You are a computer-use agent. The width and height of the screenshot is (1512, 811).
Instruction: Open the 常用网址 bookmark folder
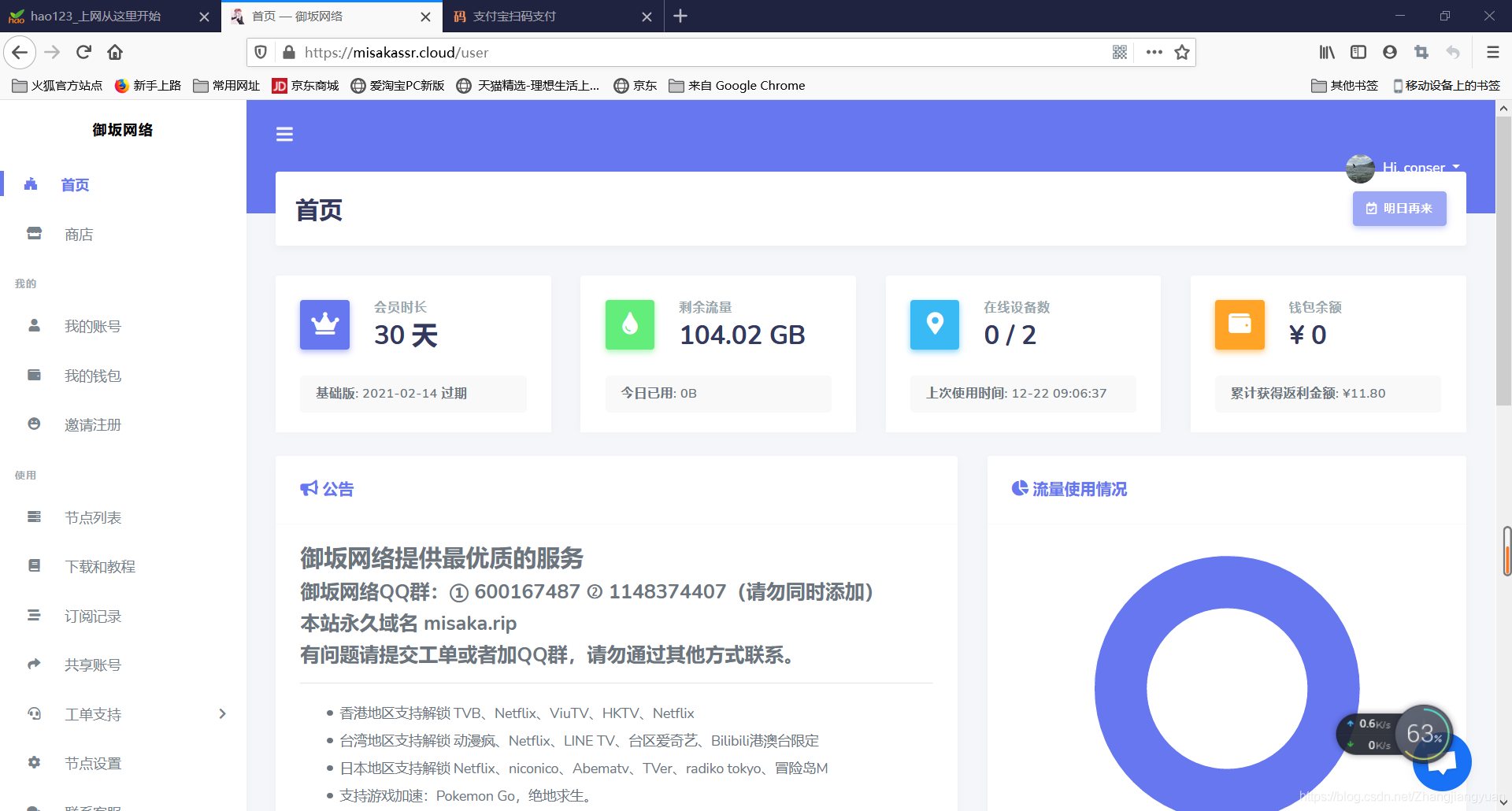click(227, 85)
